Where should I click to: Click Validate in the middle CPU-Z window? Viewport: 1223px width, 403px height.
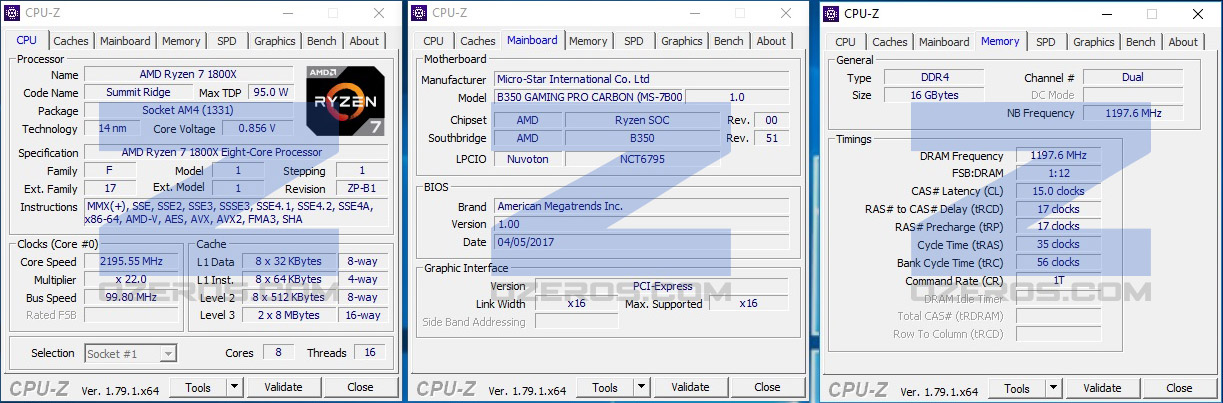[x=690, y=387]
